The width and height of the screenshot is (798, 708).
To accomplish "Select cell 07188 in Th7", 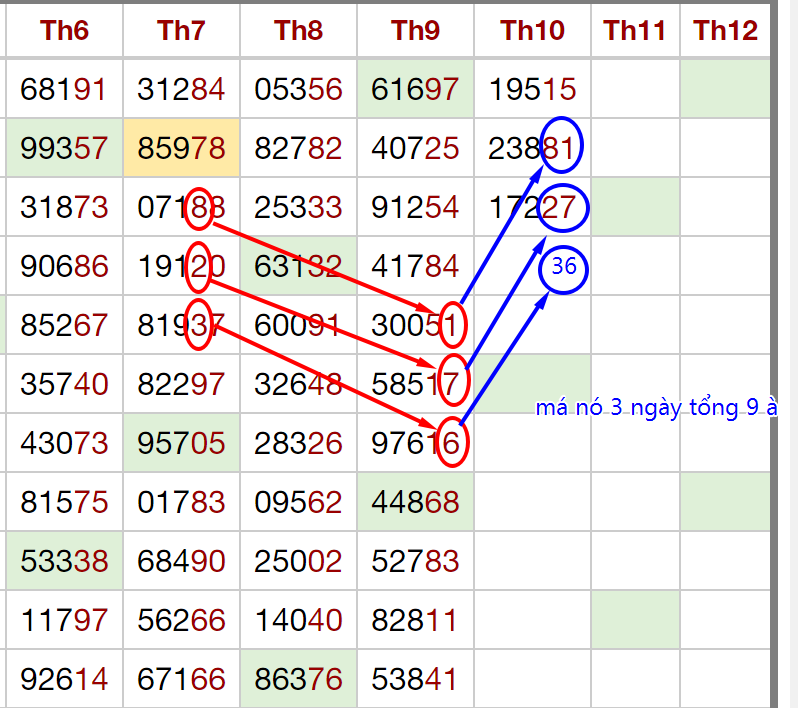I will click(x=181, y=207).
